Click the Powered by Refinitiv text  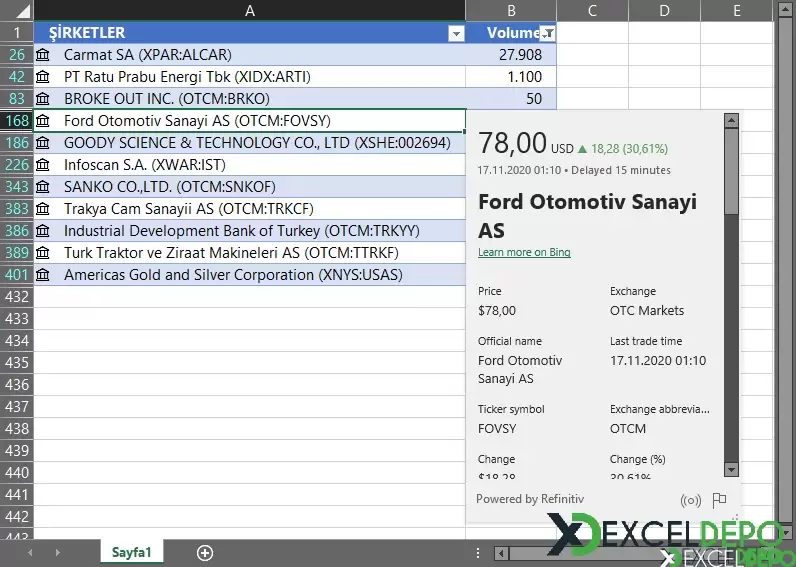[530, 499]
